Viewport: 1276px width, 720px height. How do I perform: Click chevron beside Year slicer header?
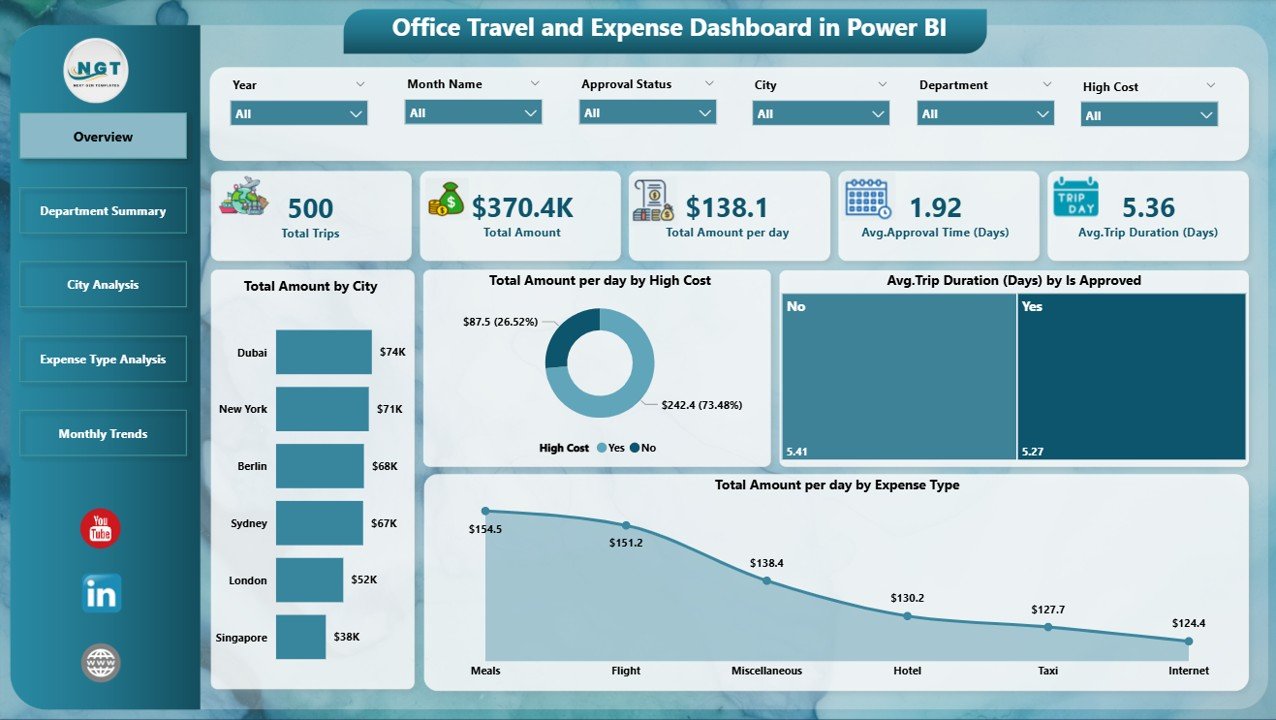tap(359, 85)
